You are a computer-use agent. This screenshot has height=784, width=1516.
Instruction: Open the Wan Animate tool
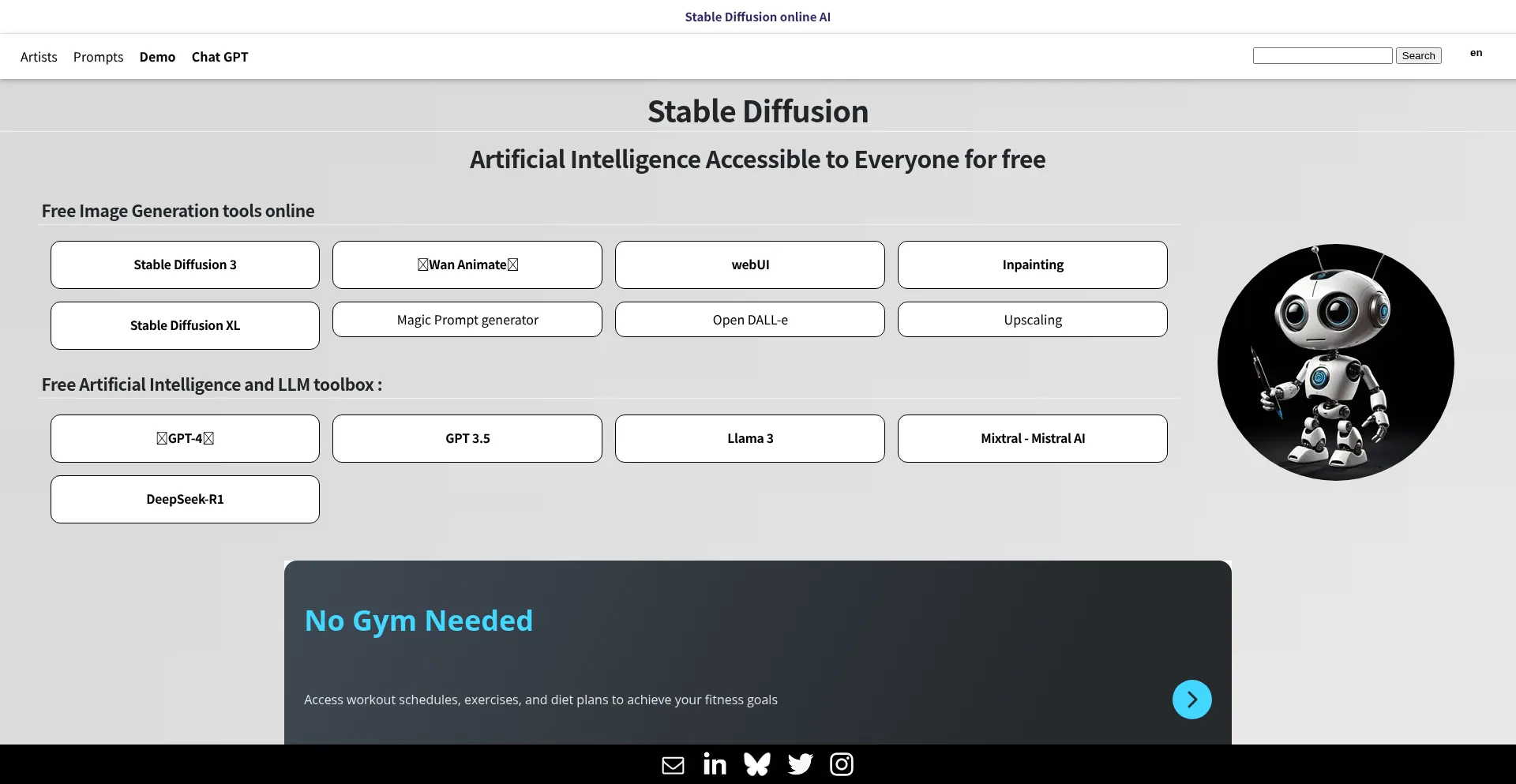[x=467, y=264]
